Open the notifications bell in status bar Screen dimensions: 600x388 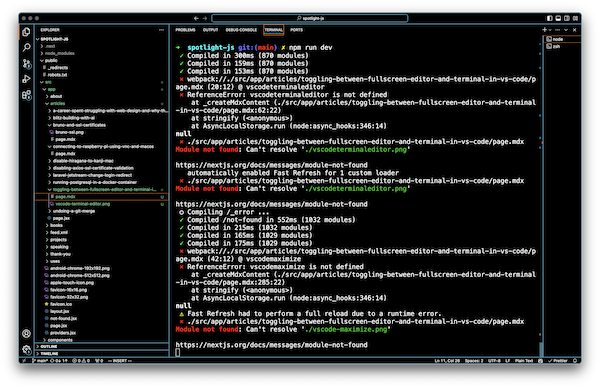tap(575, 361)
